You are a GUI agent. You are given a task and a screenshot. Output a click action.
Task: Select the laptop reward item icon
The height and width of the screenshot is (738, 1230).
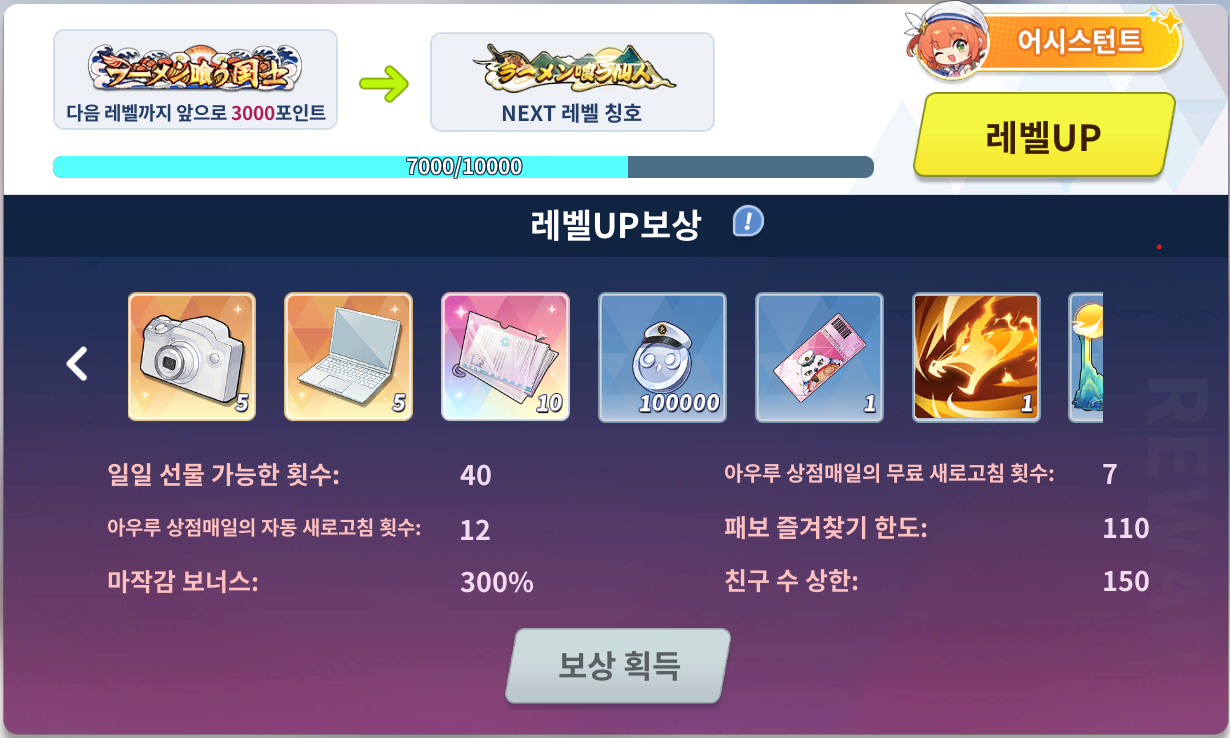tap(348, 356)
